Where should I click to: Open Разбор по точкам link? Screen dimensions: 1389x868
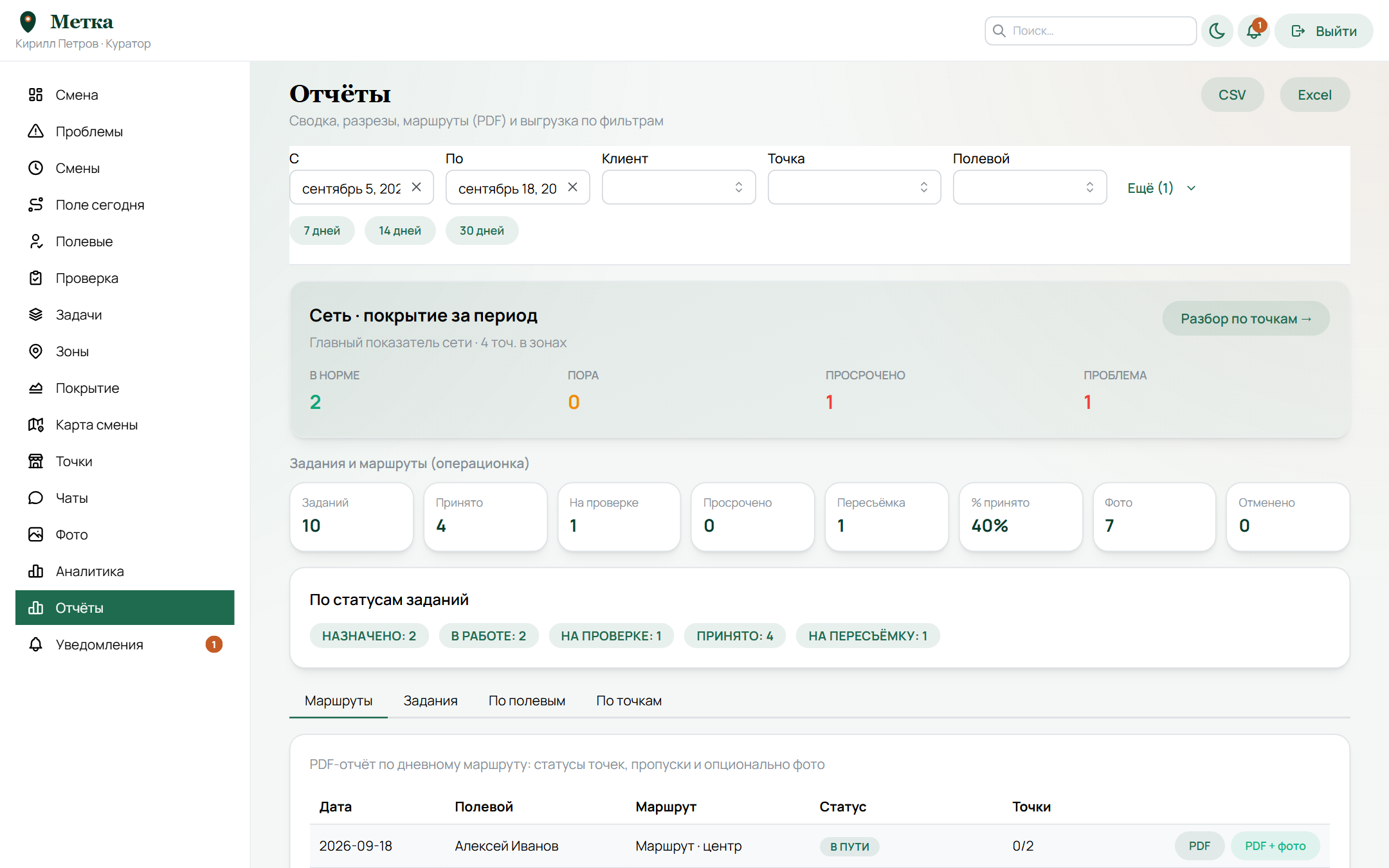[x=1246, y=319]
